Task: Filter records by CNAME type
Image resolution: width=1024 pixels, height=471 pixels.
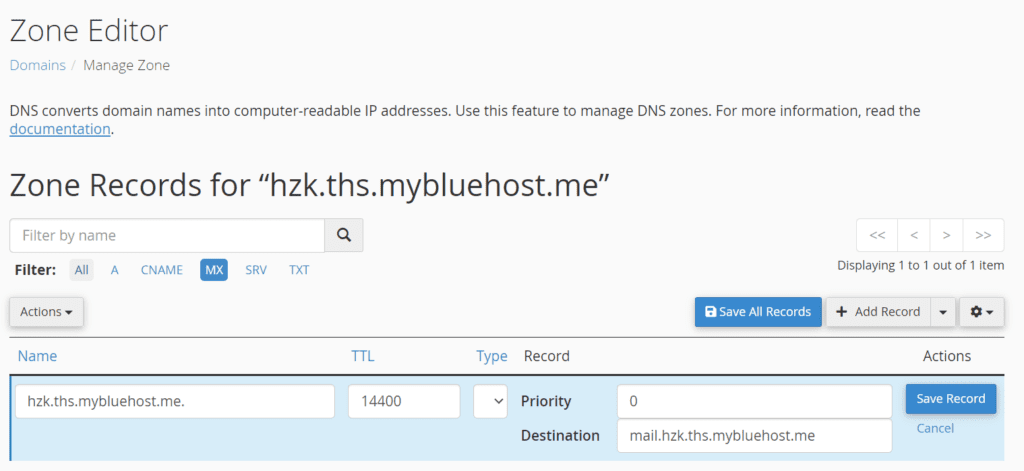Action: pos(161,270)
